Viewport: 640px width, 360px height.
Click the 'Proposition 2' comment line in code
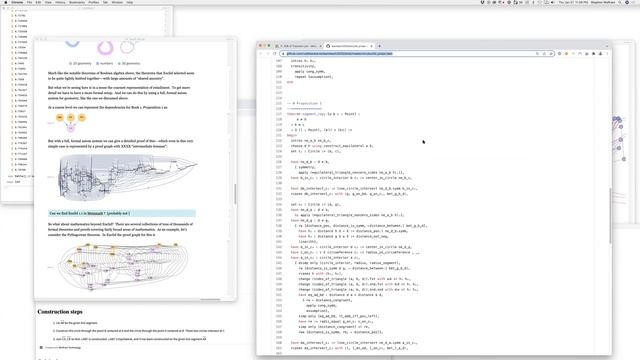point(304,103)
